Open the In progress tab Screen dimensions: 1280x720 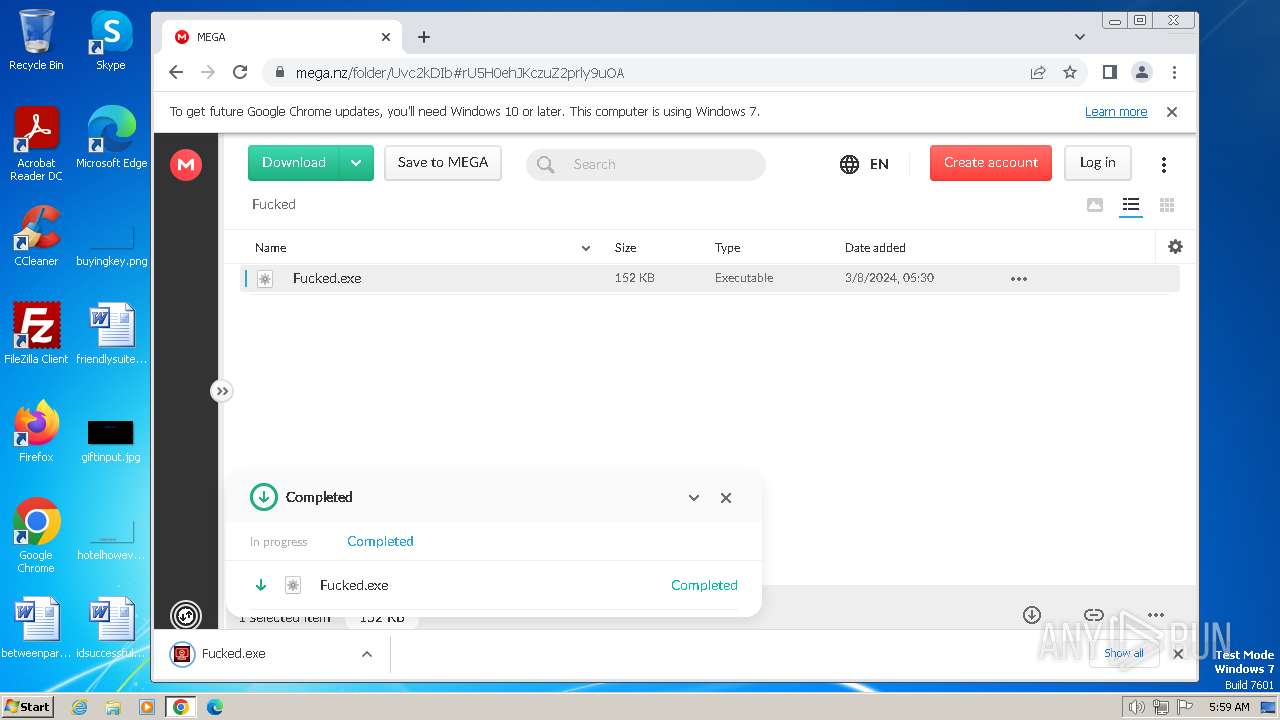click(x=279, y=542)
